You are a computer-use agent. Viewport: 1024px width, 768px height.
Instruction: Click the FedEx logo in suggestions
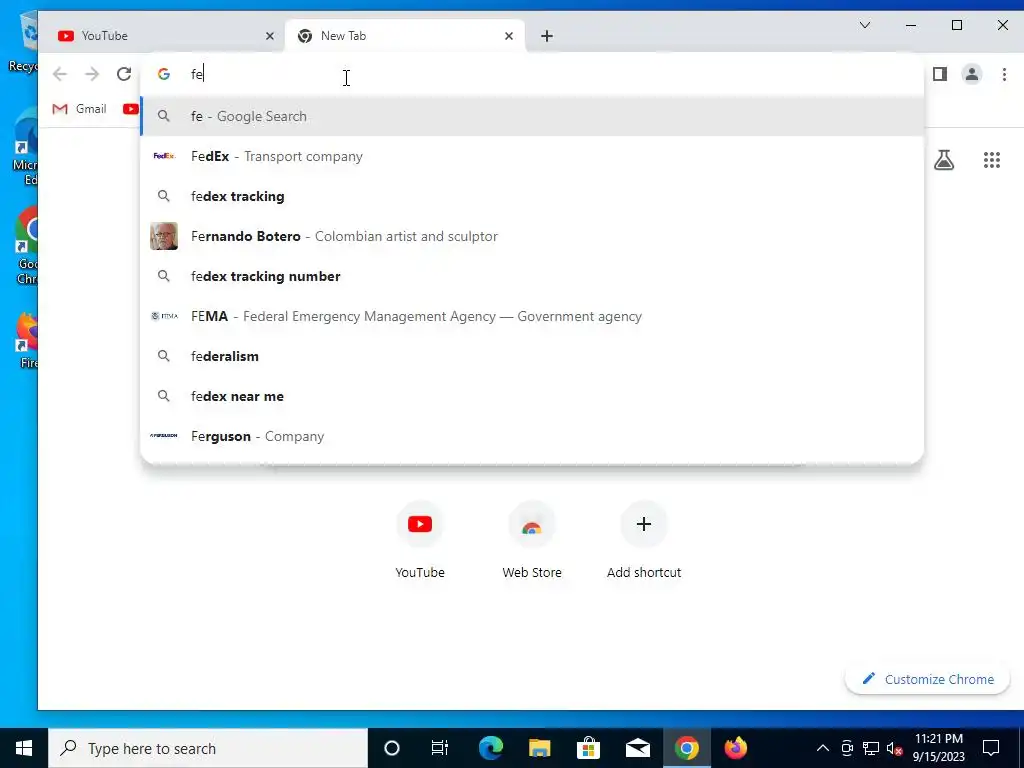(x=164, y=156)
